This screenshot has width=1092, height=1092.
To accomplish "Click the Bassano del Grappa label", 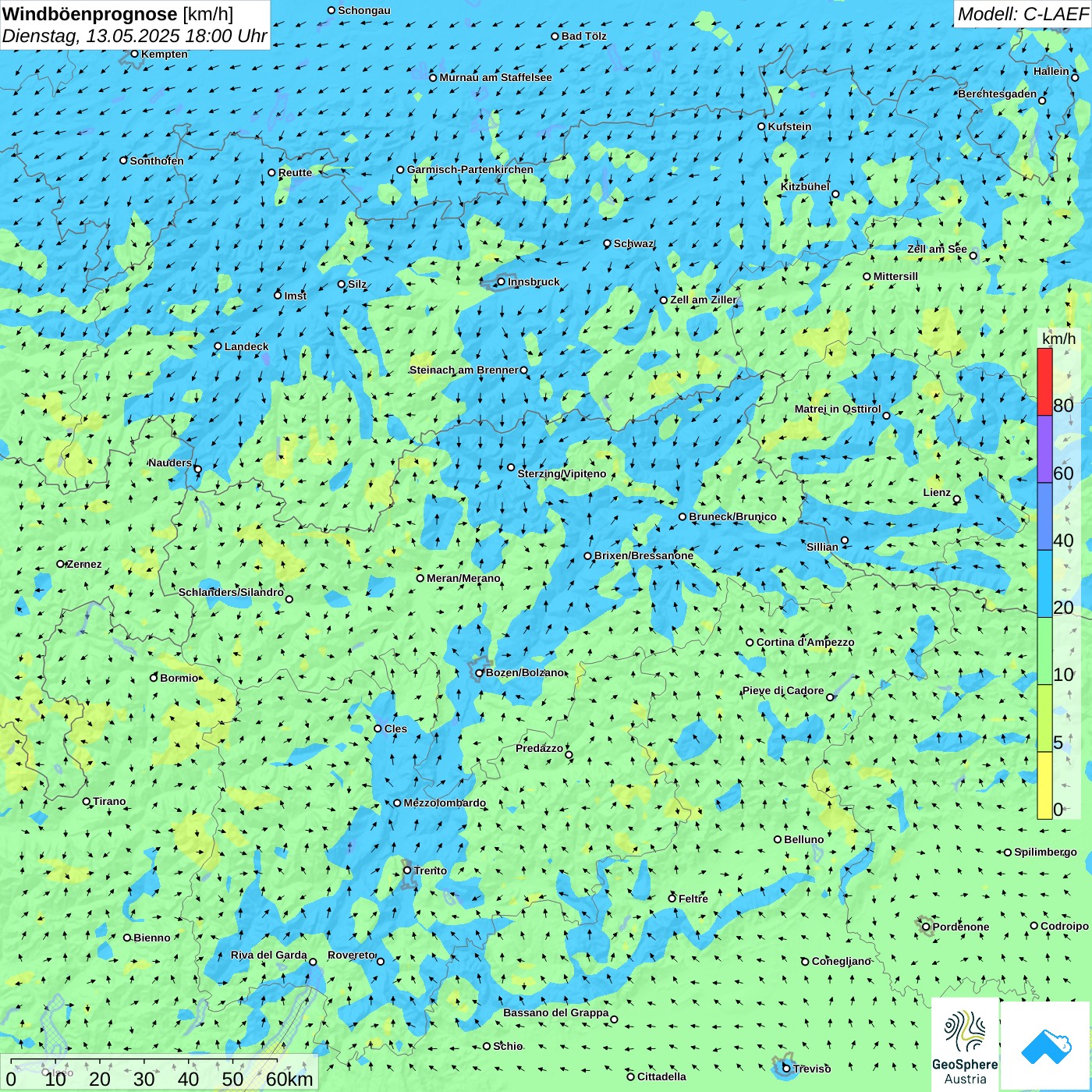I will (555, 1012).
